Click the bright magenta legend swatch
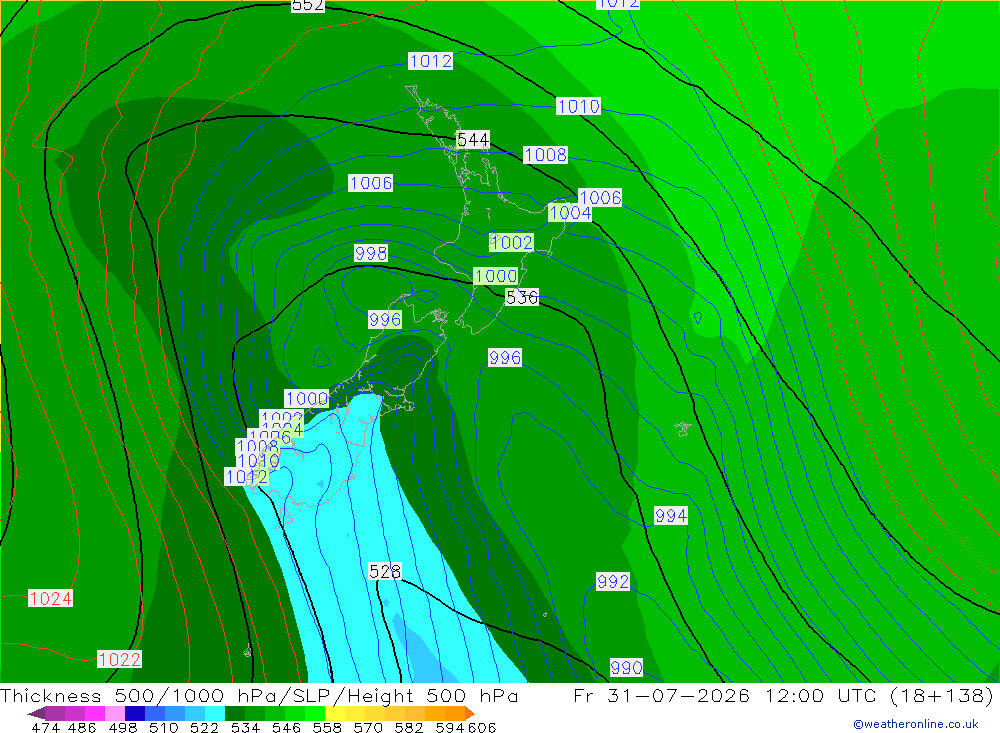Screen dimensions: 1000x733 (x=94, y=713)
